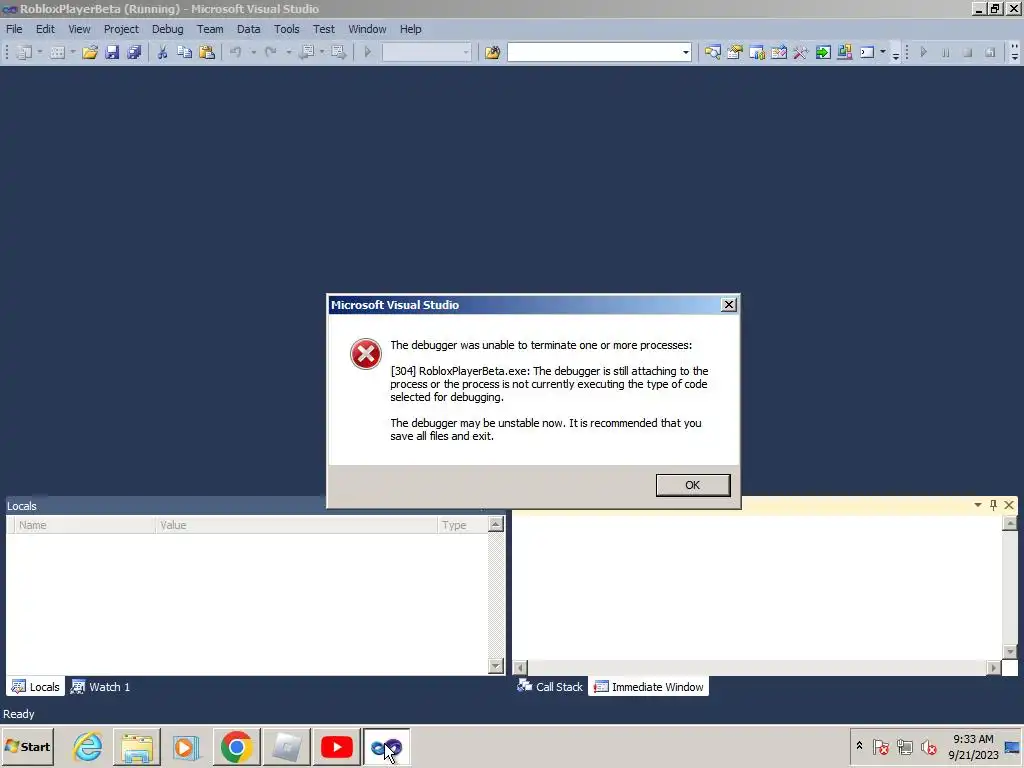Click the Value column header in Locals
Screen dimensions: 1024x768
(x=296, y=525)
